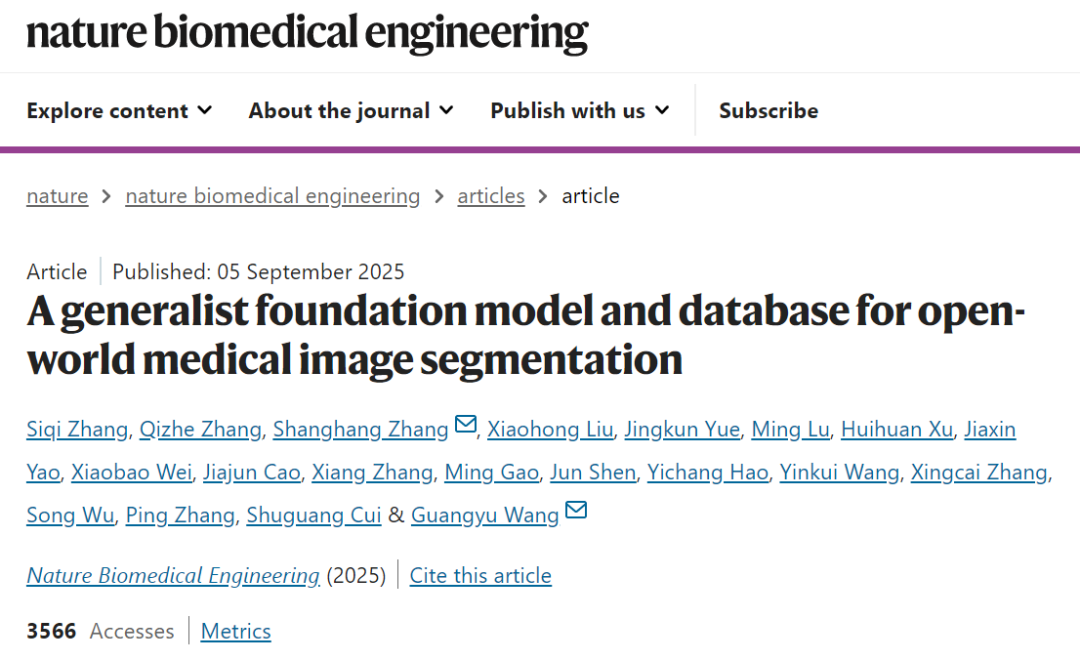Expand the Explore content dropdown
This screenshot has height=660, width=1080.
click(x=119, y=111)
